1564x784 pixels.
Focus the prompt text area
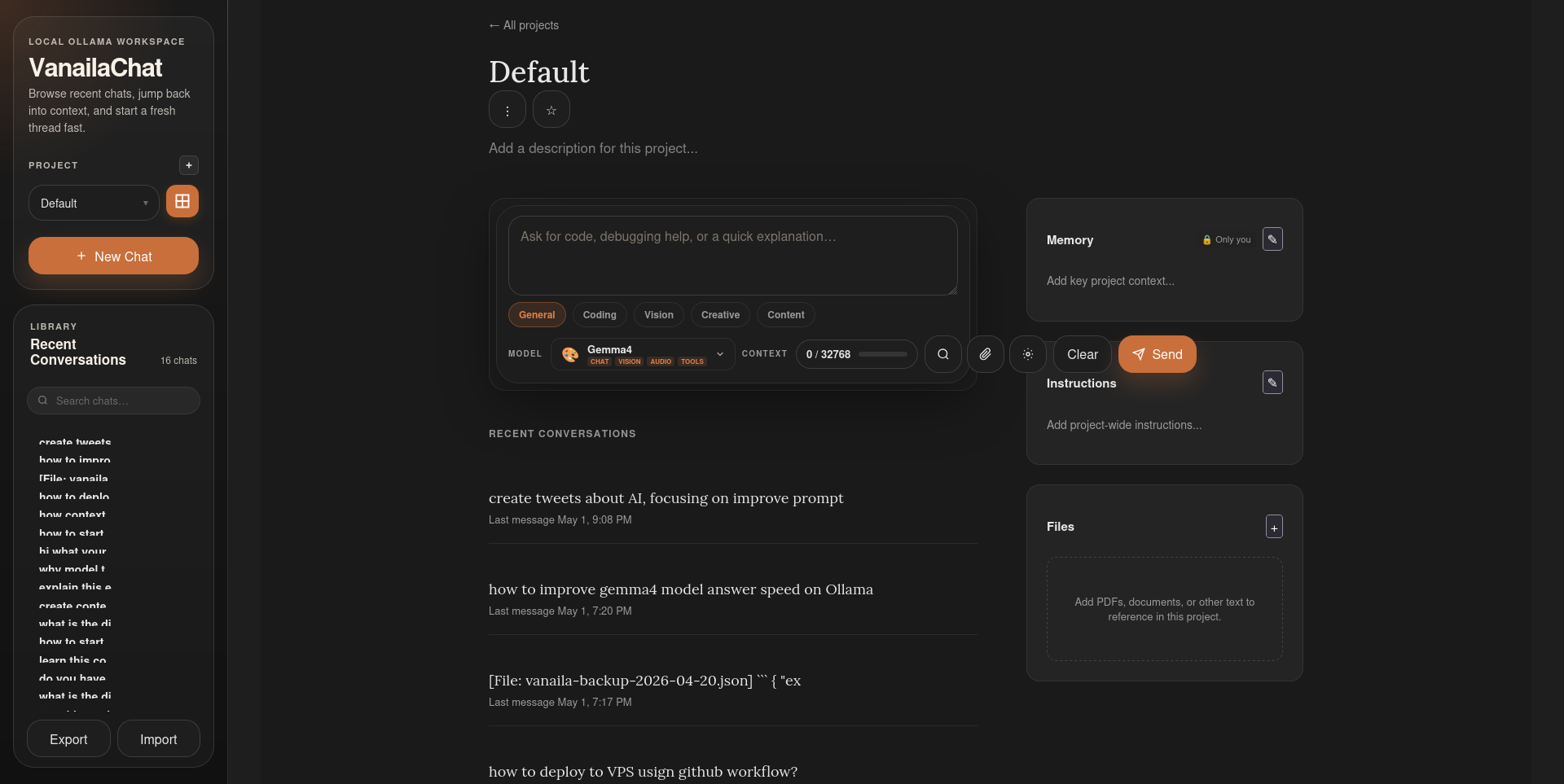733,256
